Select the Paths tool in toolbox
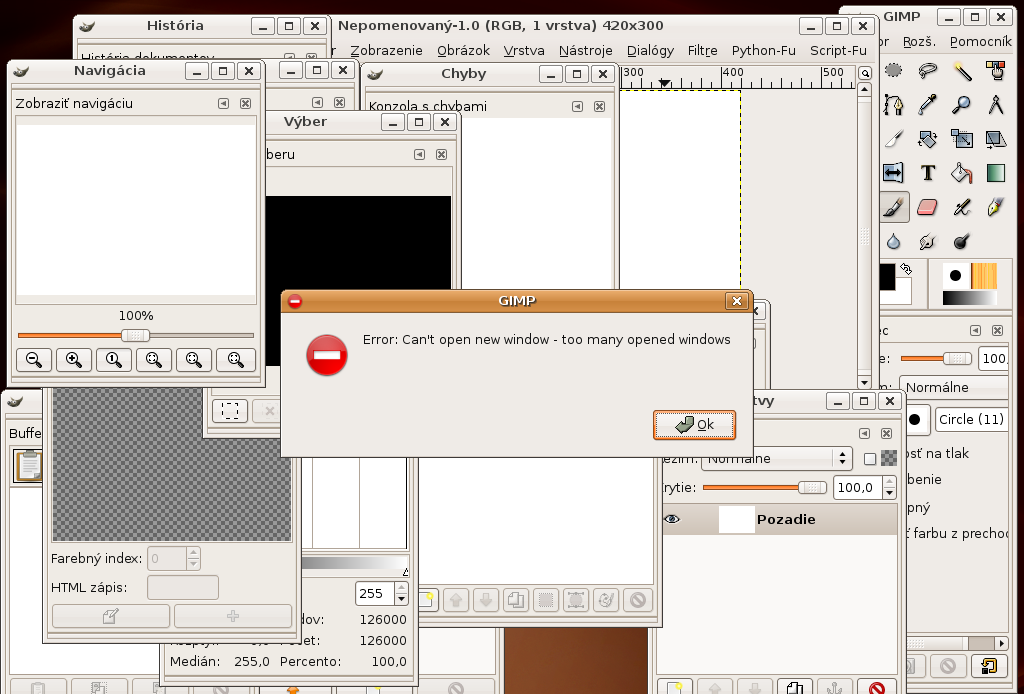The height and width of the screenshot is (694, 1024). tap(893, 104)
